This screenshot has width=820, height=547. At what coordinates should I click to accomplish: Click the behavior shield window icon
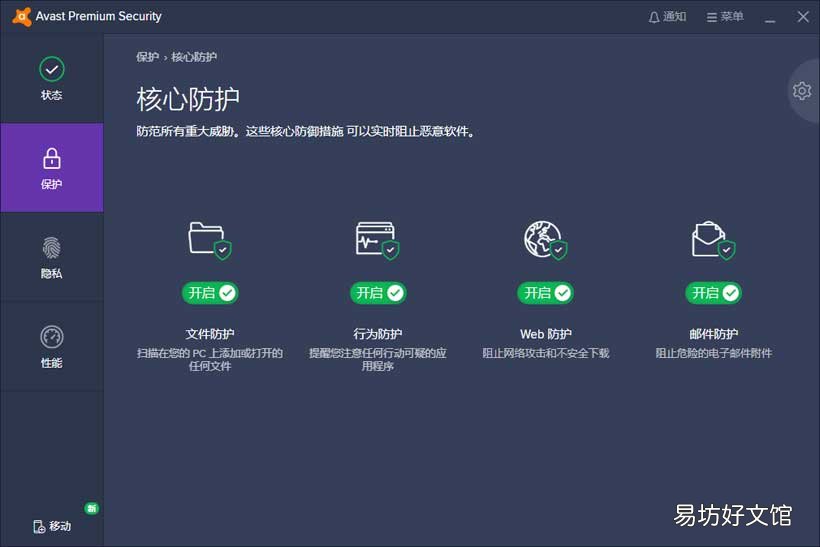[x=378, y=240]
